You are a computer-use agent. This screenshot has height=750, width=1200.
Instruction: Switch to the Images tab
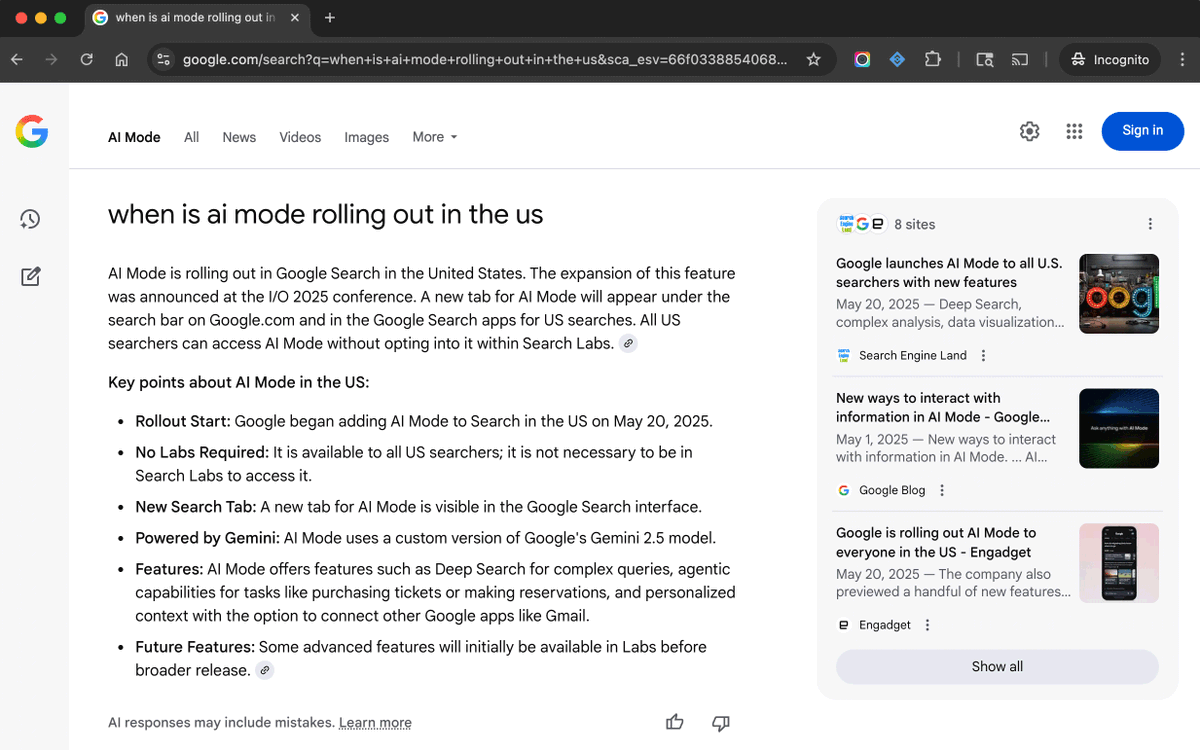(366, 137)
